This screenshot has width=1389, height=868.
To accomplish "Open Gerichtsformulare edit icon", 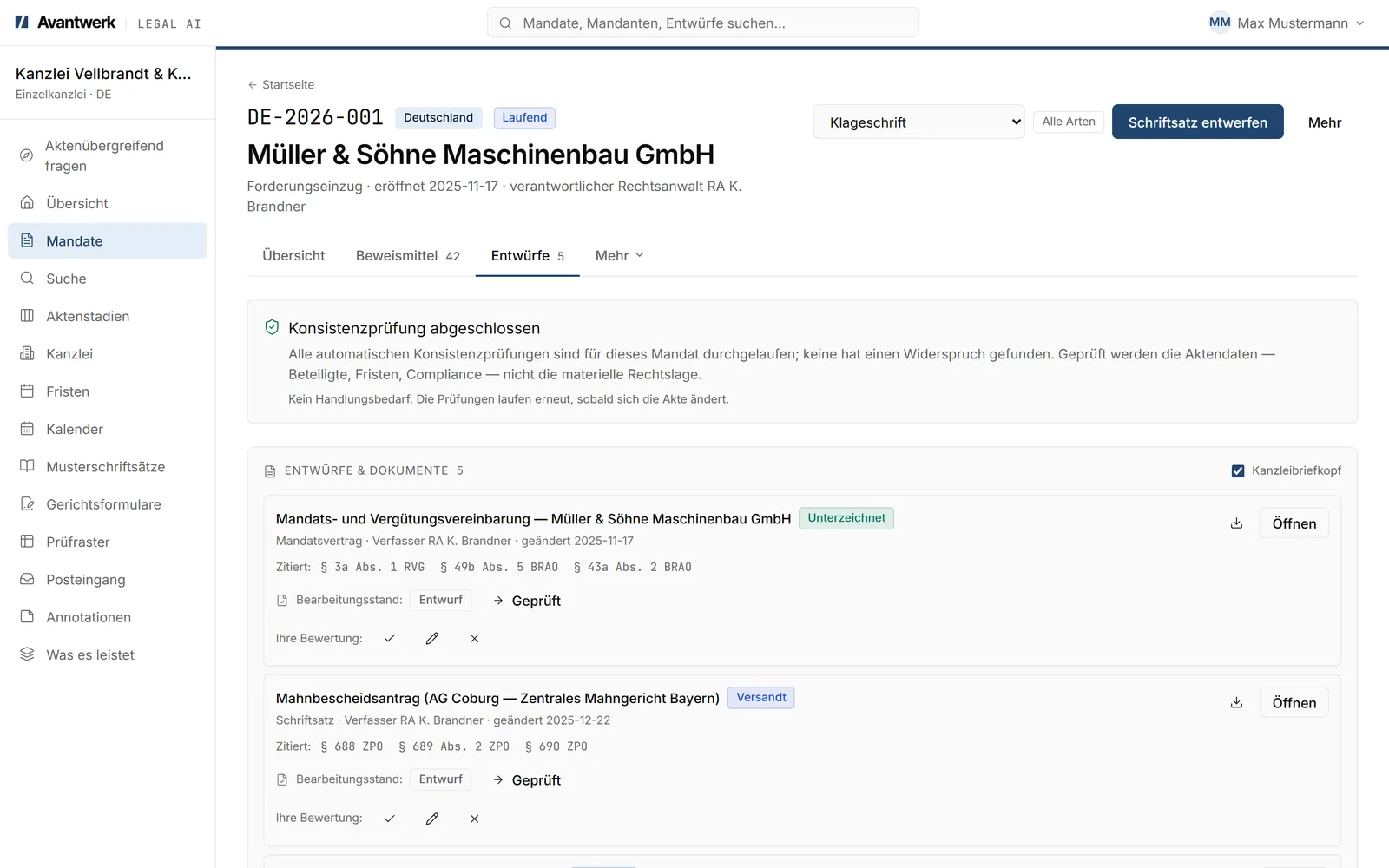I will (x=27, y=503).
